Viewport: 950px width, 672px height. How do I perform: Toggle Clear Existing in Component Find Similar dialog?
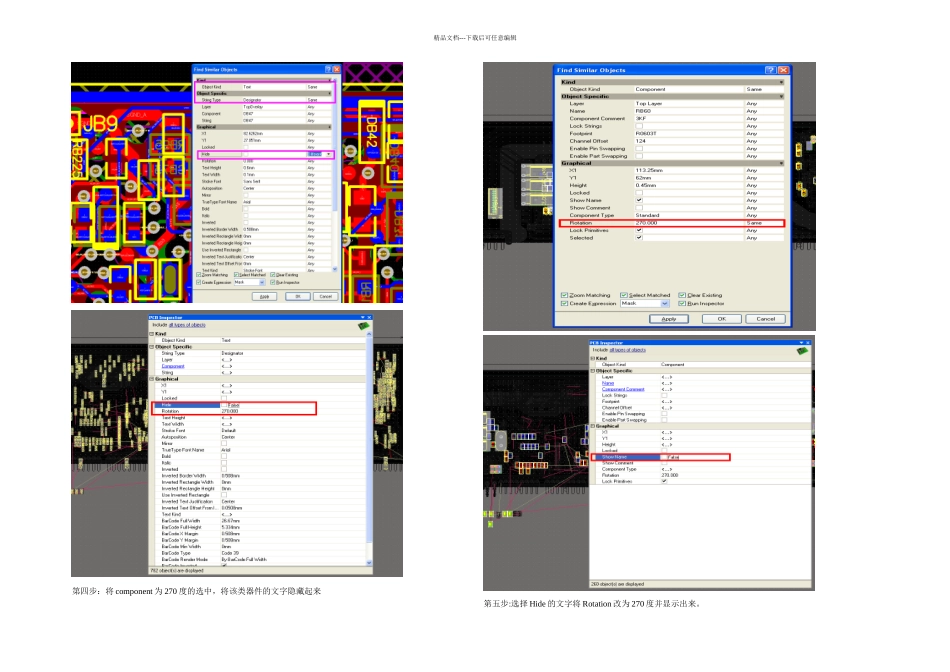[x=682, y=295]
